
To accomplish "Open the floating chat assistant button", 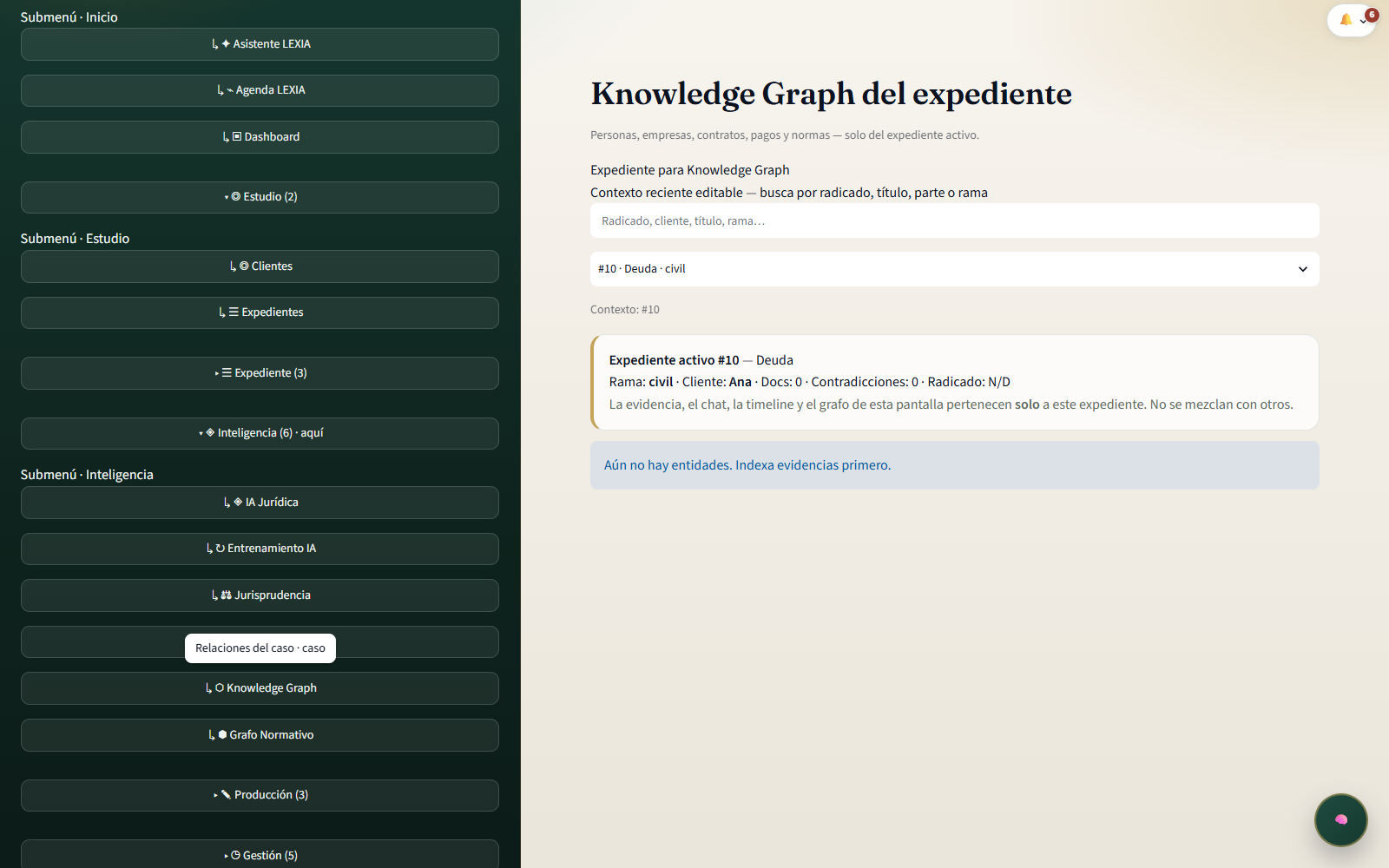I will pyautogui.click(x=1340, y=819).
